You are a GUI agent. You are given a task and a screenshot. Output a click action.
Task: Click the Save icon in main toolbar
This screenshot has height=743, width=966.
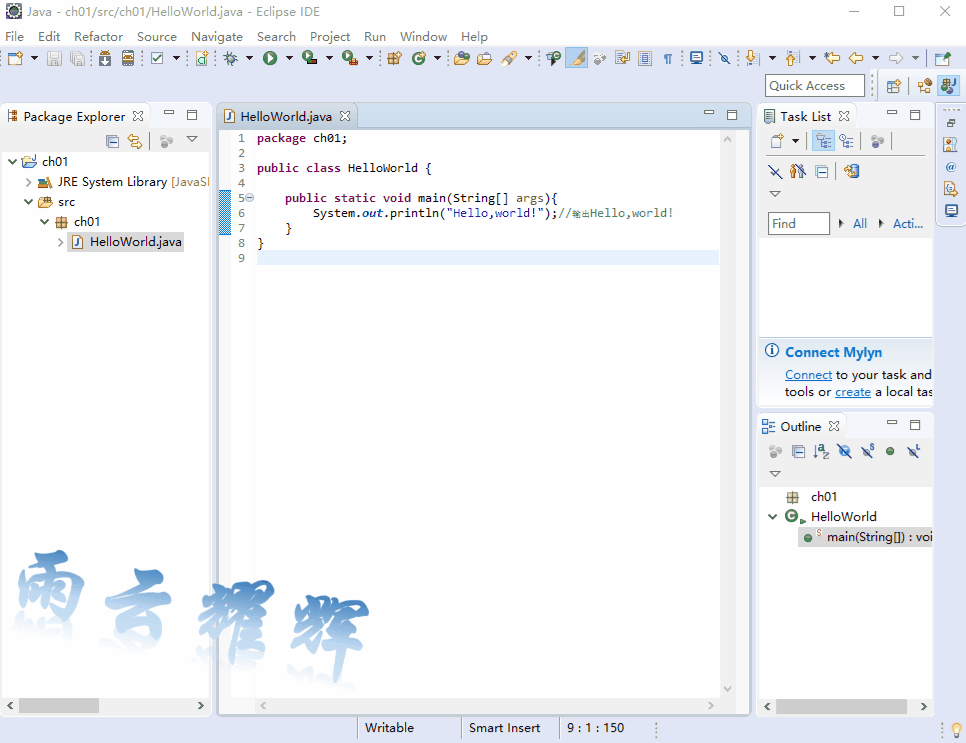pyautogui.click(x=54, y=59)
